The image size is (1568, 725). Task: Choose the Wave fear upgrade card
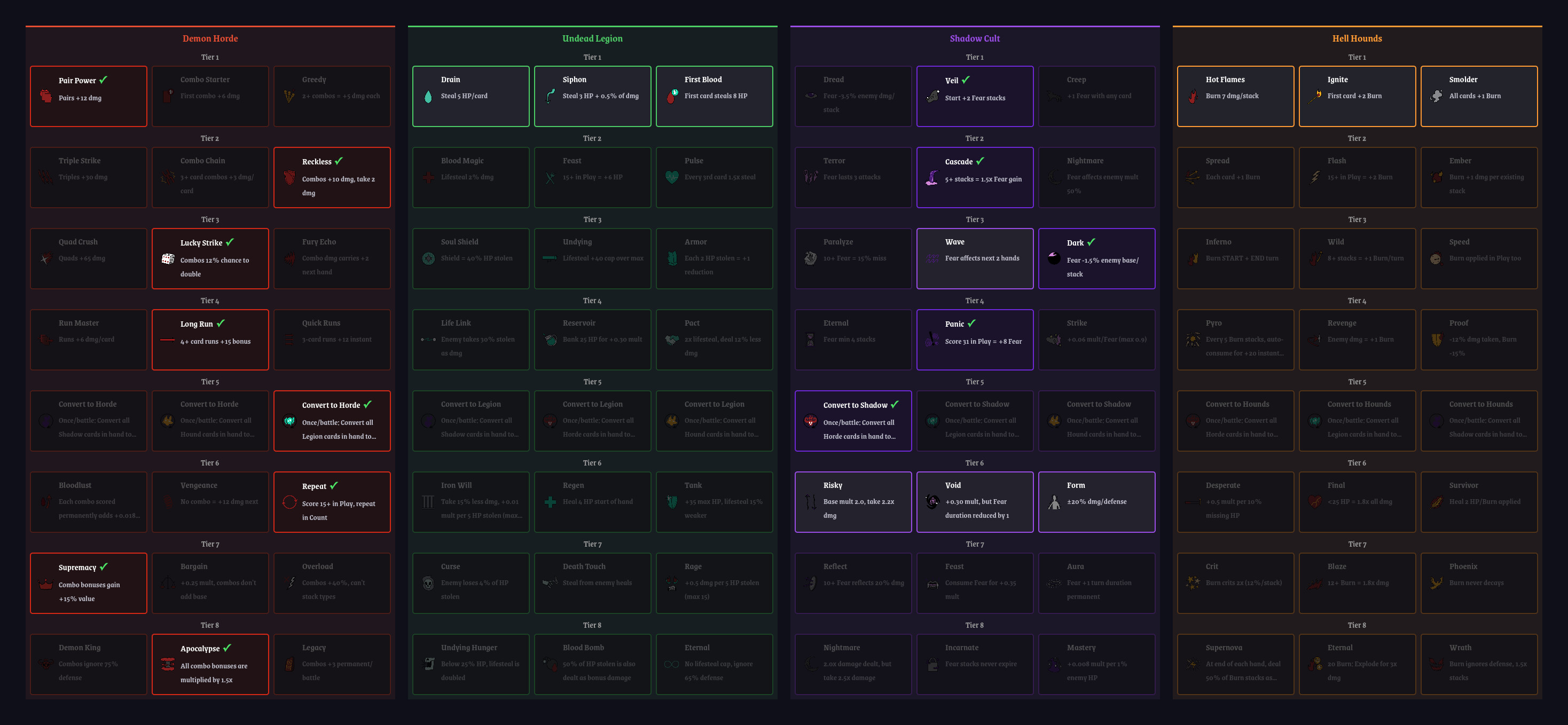tap(975, 258)
